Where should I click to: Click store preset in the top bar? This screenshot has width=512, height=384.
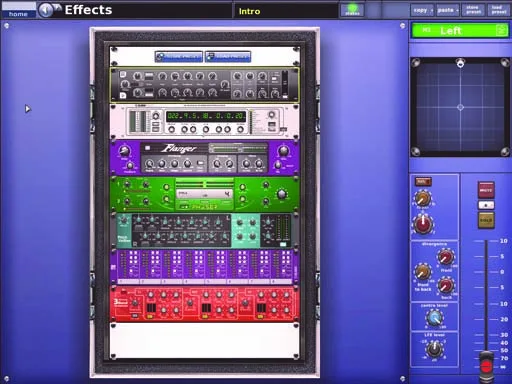(473, 10)
